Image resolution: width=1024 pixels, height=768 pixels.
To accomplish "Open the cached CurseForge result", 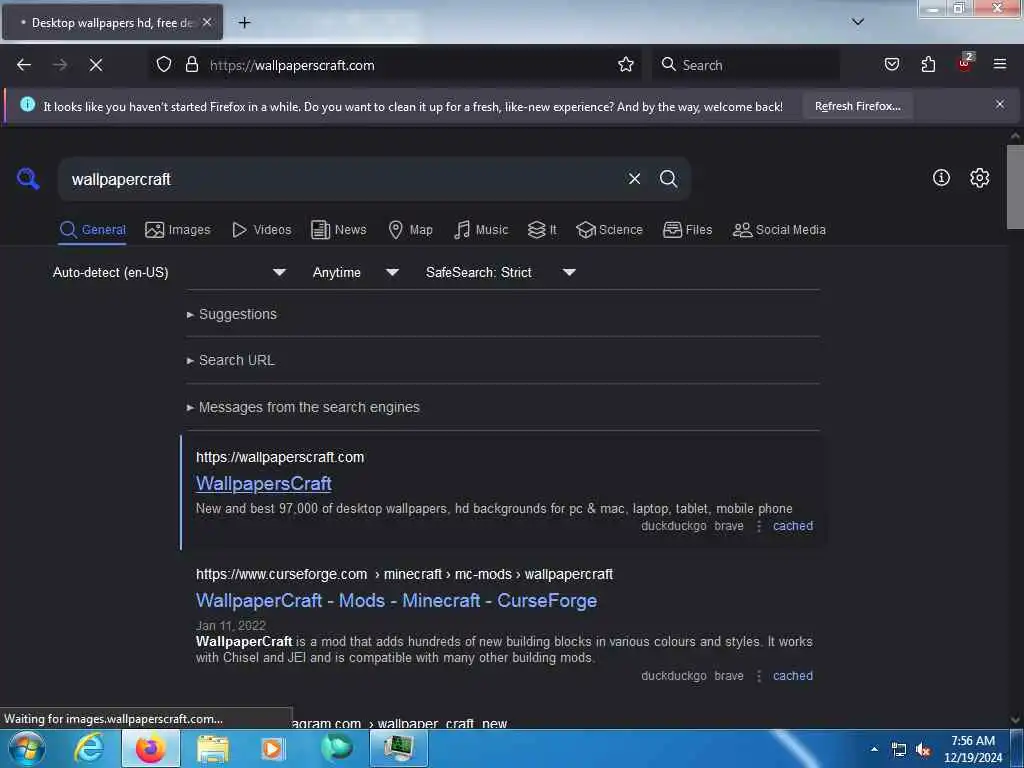I will click(793, 676).
